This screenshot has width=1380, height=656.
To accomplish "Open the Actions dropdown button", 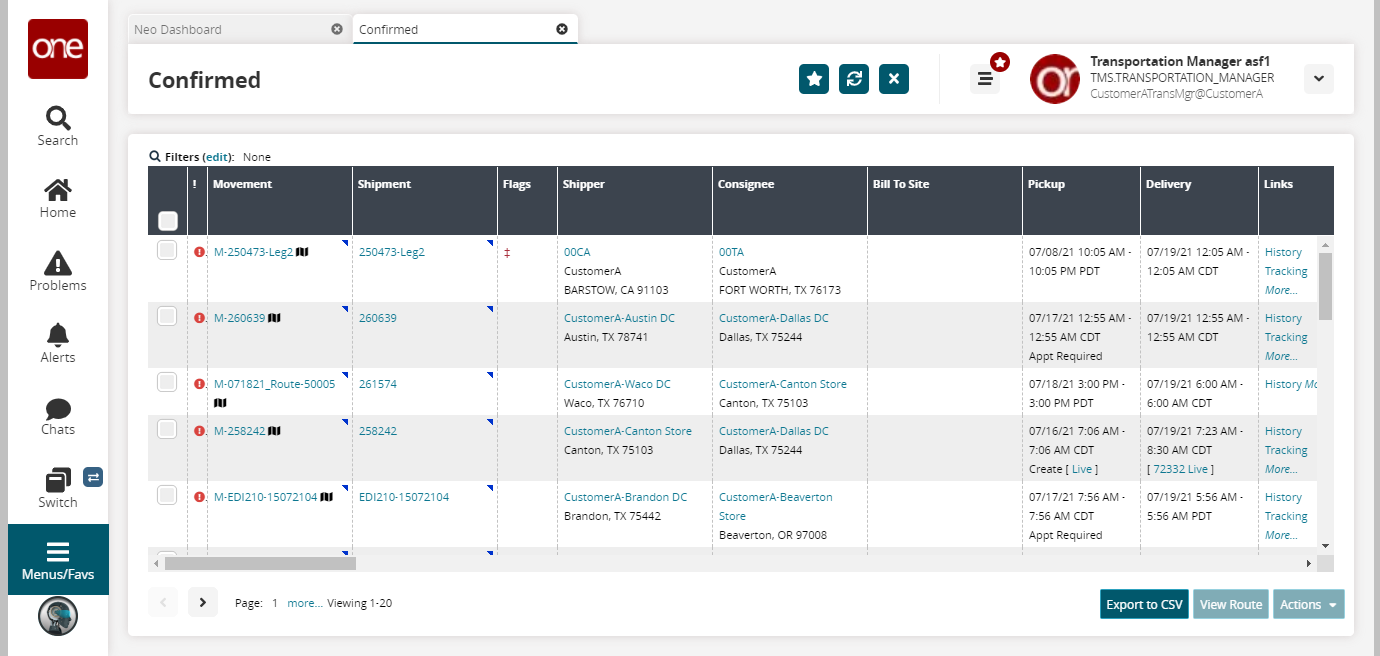I will click(1308, 604).
